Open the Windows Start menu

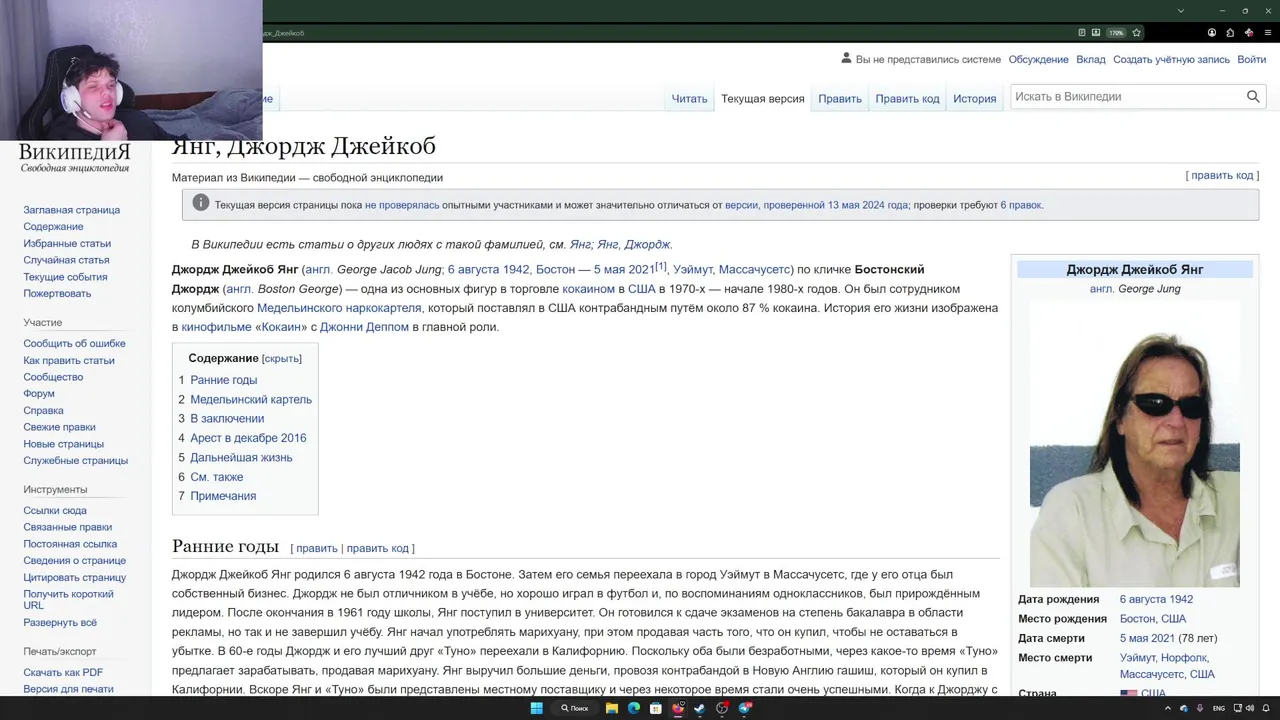pos(537,708)
